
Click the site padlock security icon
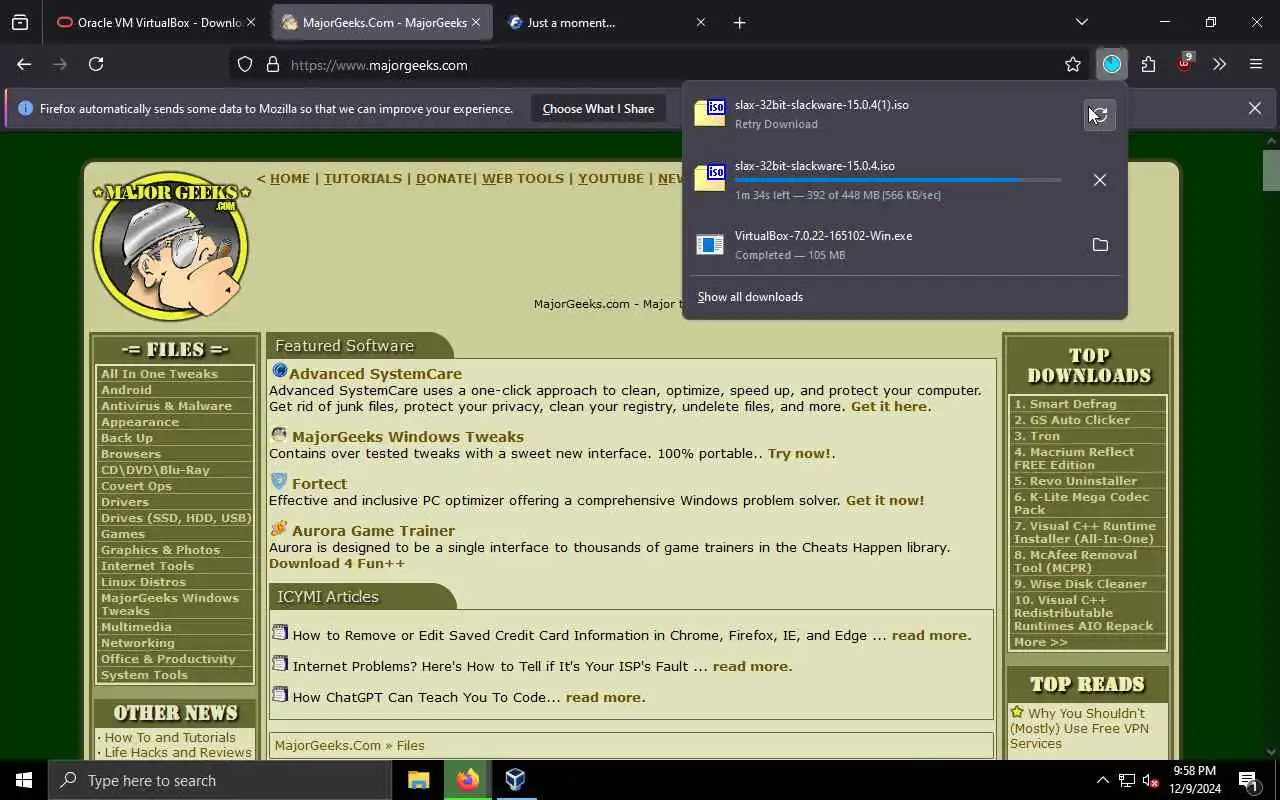[x=272, y=65]
